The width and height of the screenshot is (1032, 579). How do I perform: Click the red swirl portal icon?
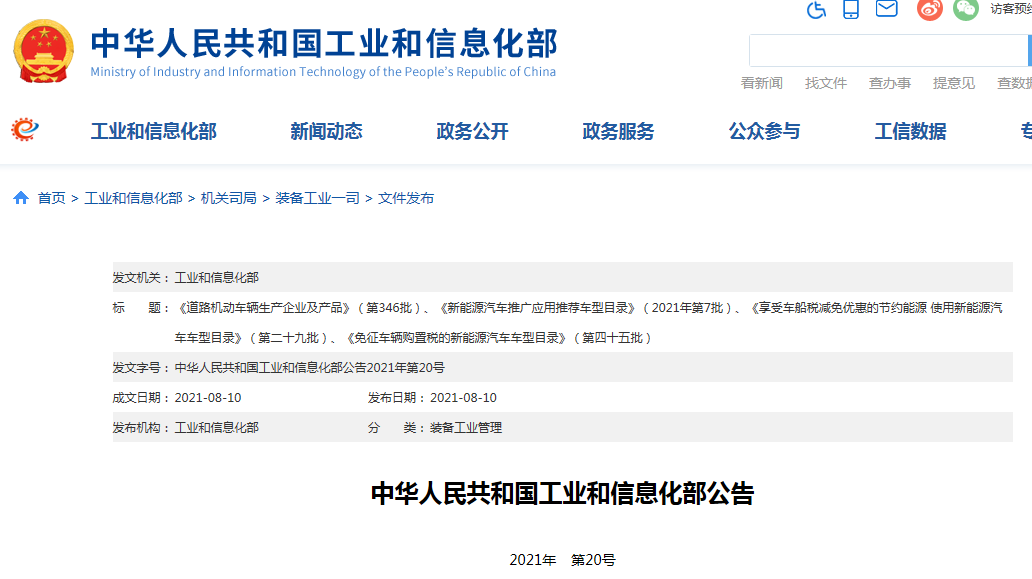(25, 130)
